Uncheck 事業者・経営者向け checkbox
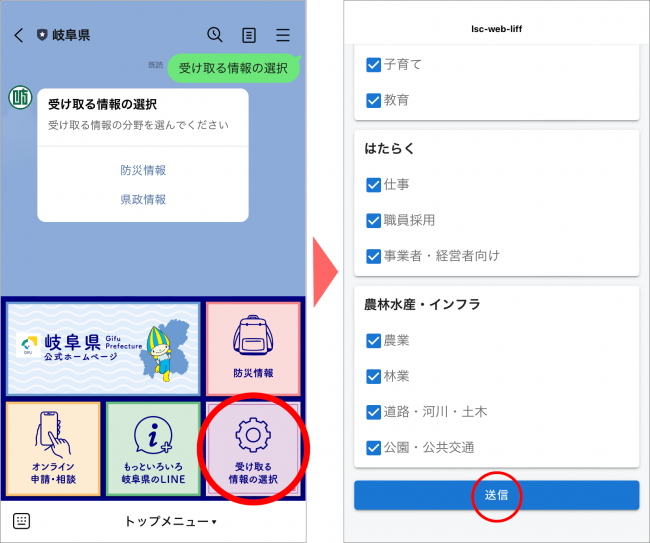This screenshot has height=543, width=650. tap(374, 256)
